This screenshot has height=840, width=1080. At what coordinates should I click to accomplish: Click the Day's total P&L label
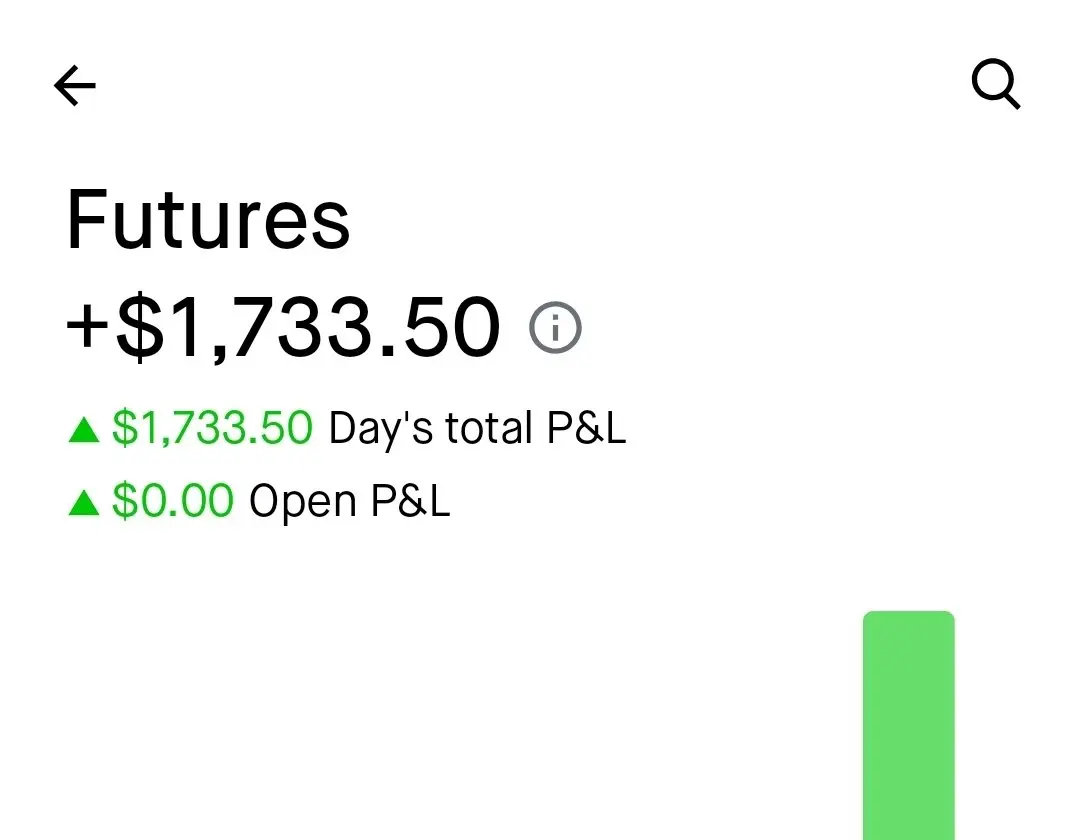pyautogui.click(x=477, y=429)
